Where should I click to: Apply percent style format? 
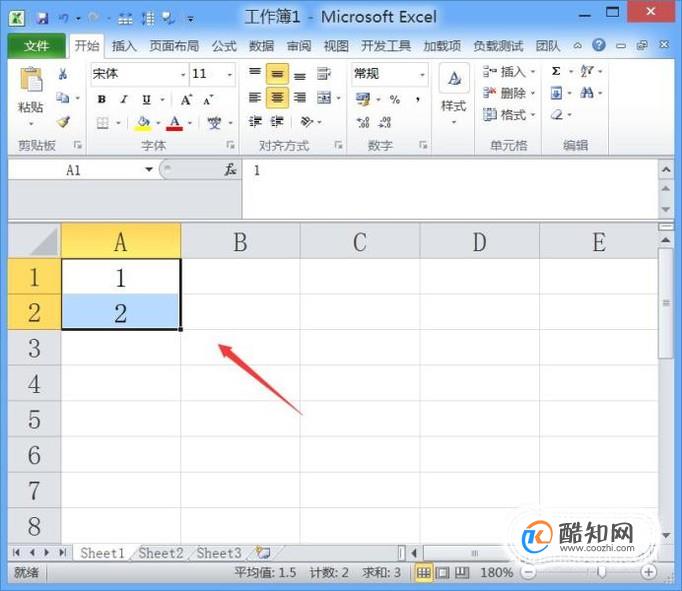(x=394, y=100)
